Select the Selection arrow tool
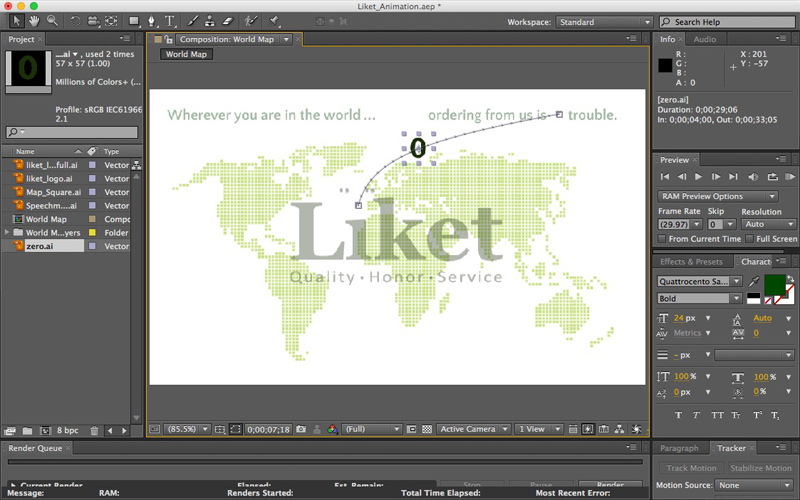The height and width of the screenshot is (500, 800). click(x=16, y=21)
